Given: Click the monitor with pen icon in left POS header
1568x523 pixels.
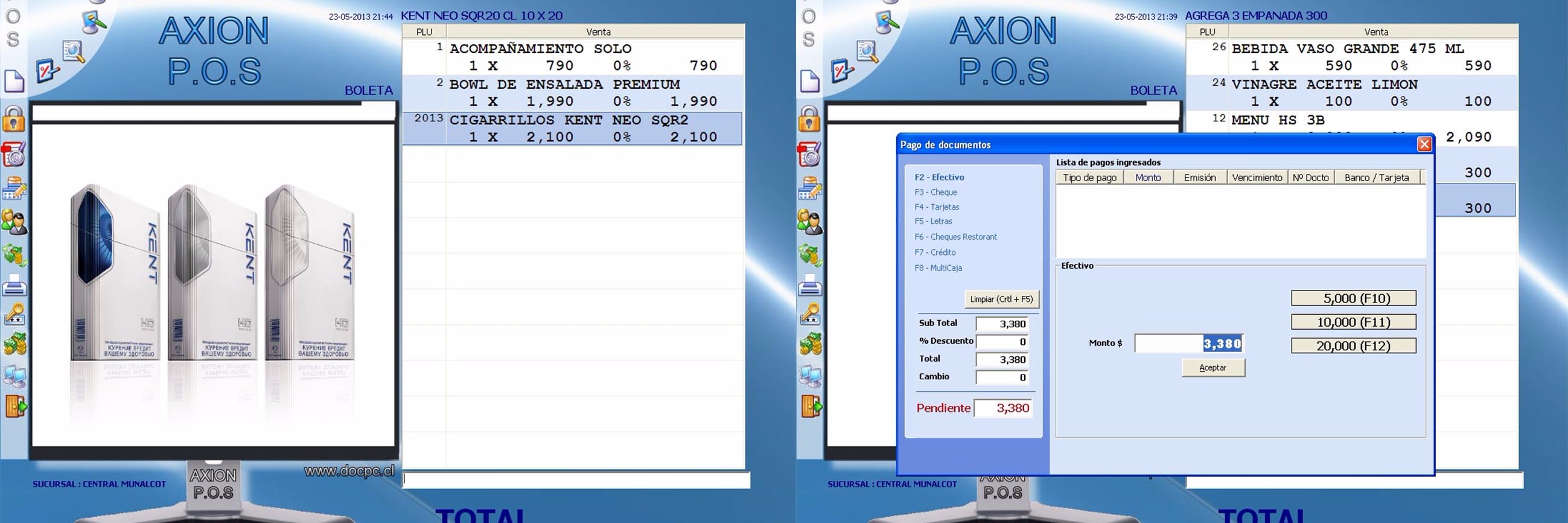Looking at the screenshot, I should point(94,22).
